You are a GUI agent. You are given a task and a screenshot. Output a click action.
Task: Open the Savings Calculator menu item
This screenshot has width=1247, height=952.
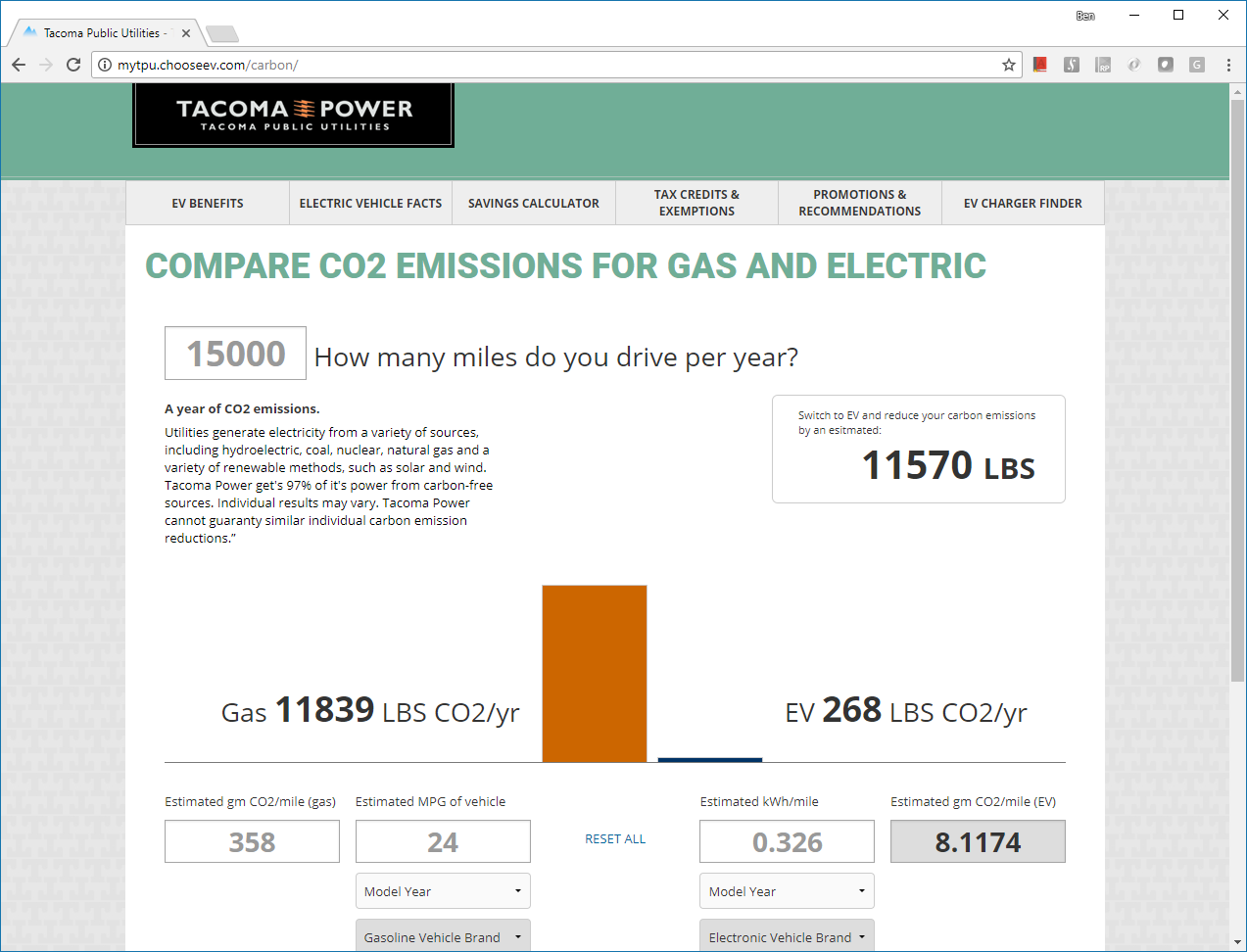pyautogui.click(x=534, y=204)
